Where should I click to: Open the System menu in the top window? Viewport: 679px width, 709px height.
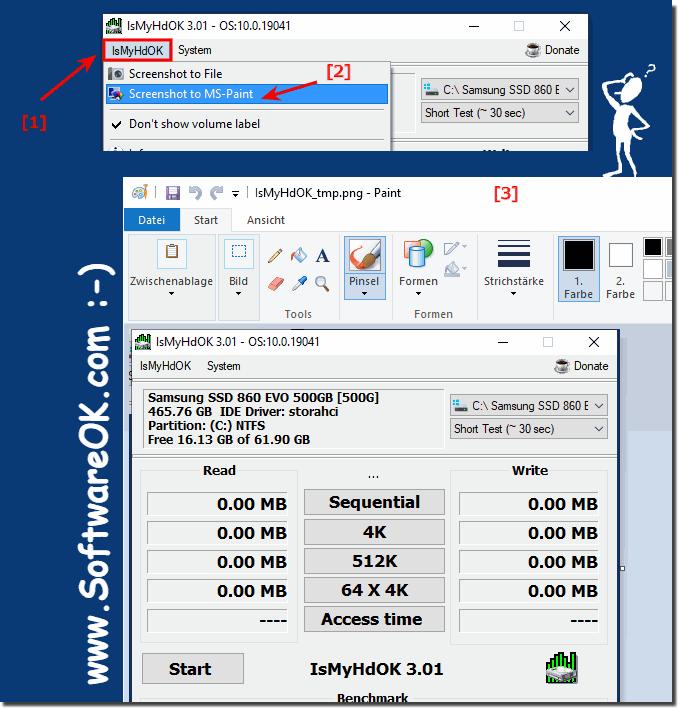(x=194, y=50)
